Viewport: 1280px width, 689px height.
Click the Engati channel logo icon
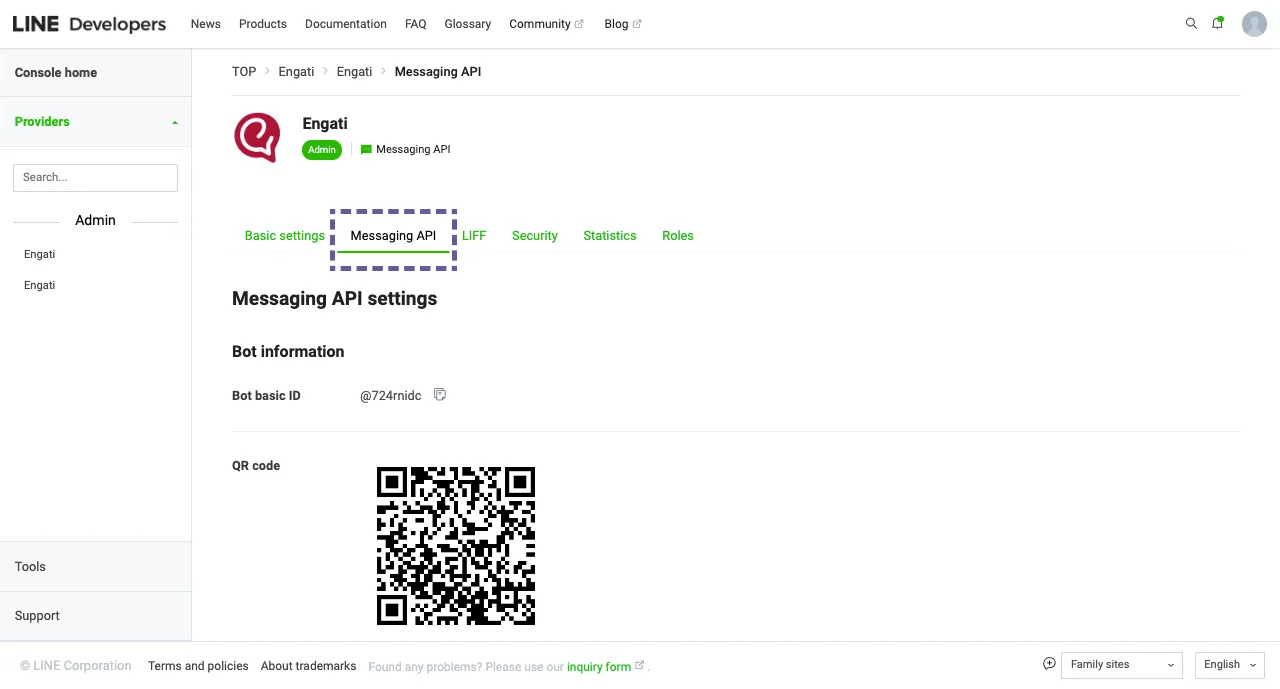click(x=257, y=137)
